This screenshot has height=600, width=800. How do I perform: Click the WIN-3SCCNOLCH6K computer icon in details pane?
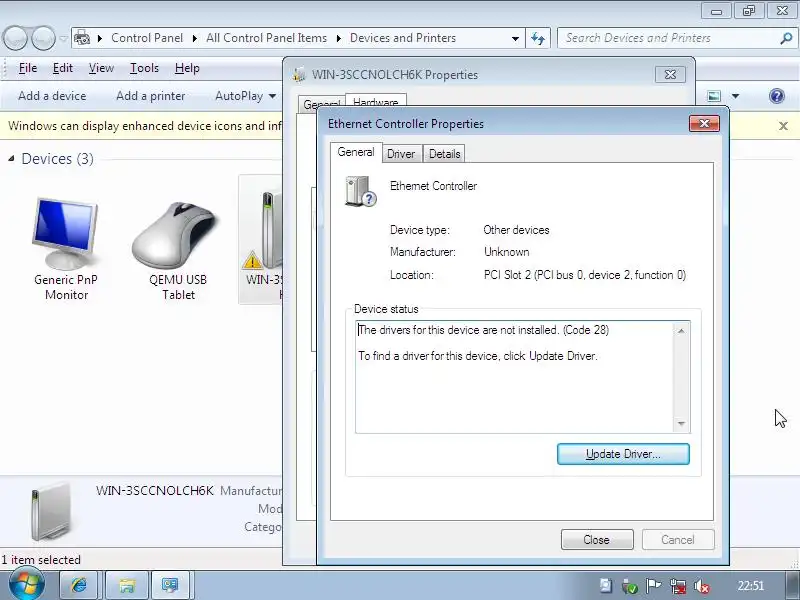click(50, 511)
